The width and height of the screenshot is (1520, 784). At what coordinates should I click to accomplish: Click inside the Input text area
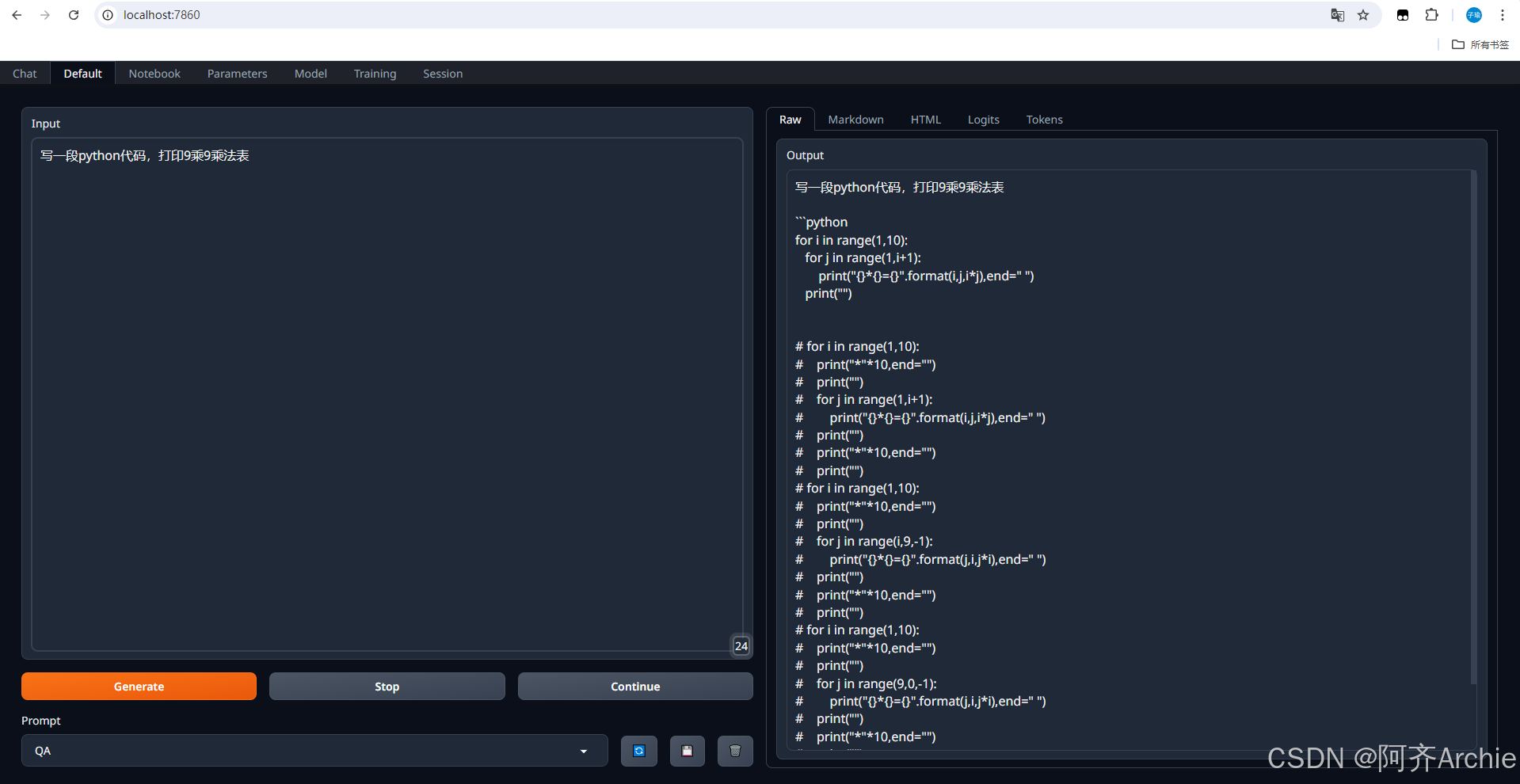pos(387,396)
